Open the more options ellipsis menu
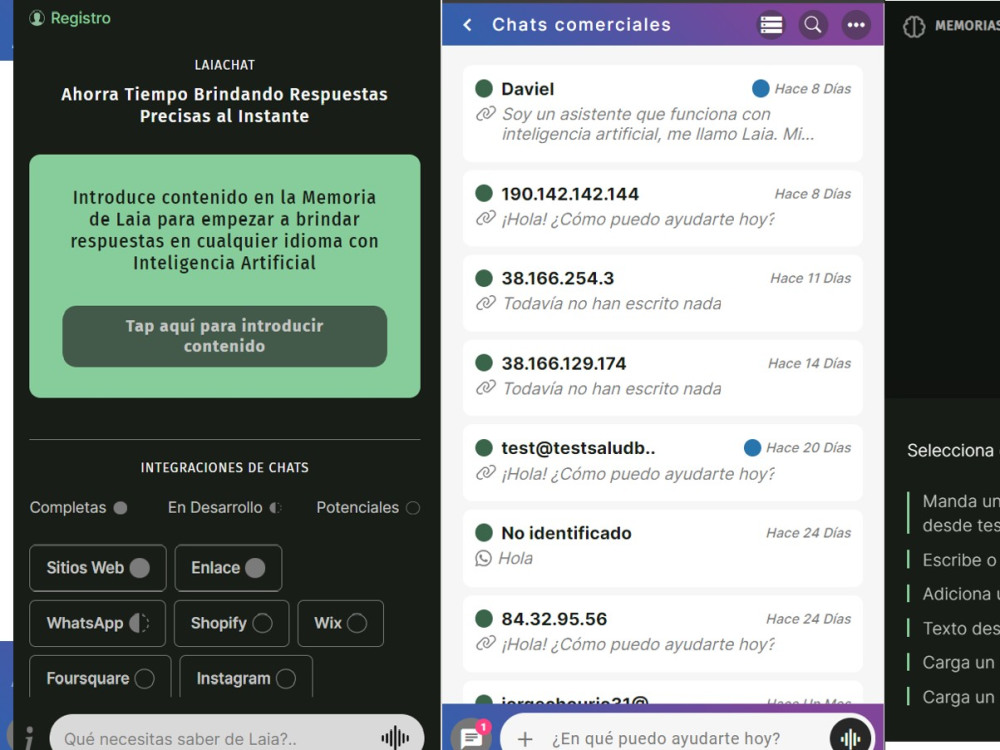This screenshot has width=1000, height=750. pyautogui.click(x=856, y=25)
